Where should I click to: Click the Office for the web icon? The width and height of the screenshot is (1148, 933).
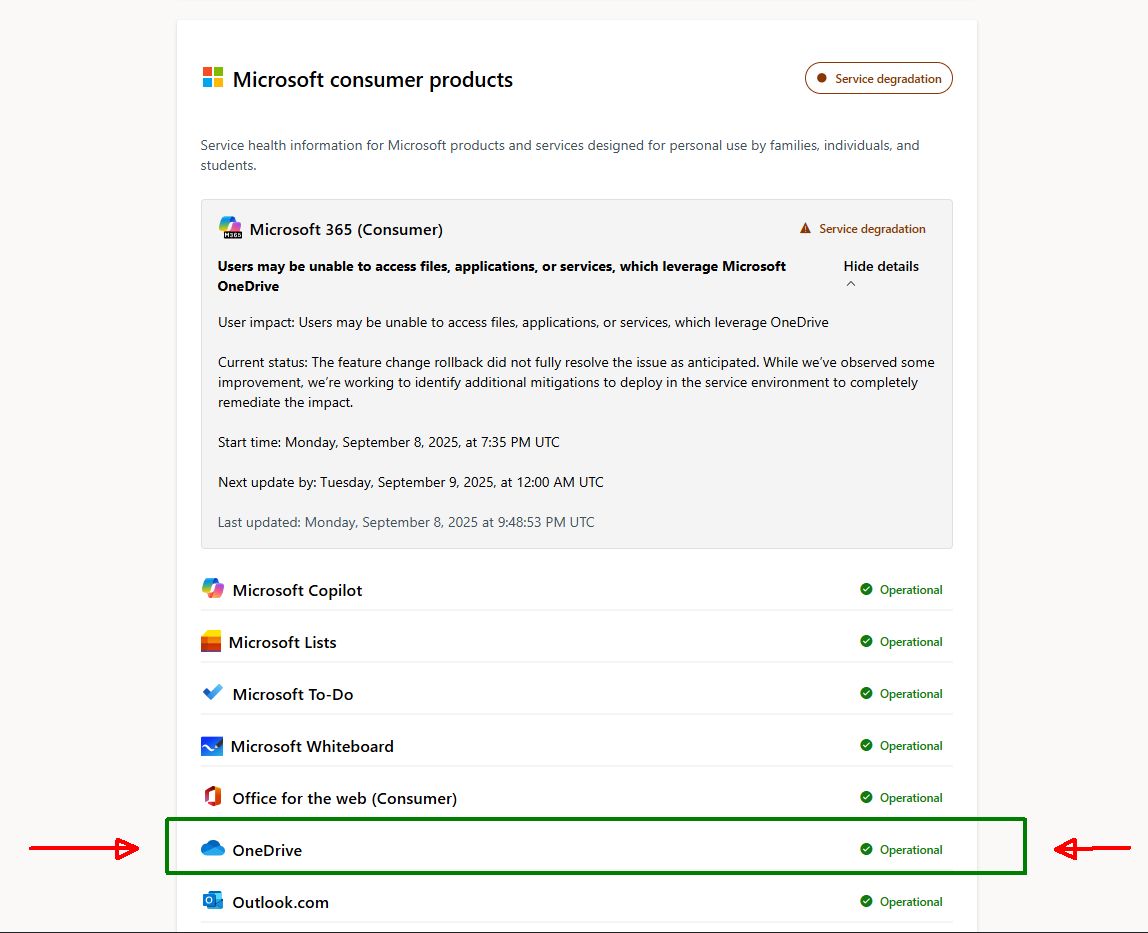(x=213, y=796)
